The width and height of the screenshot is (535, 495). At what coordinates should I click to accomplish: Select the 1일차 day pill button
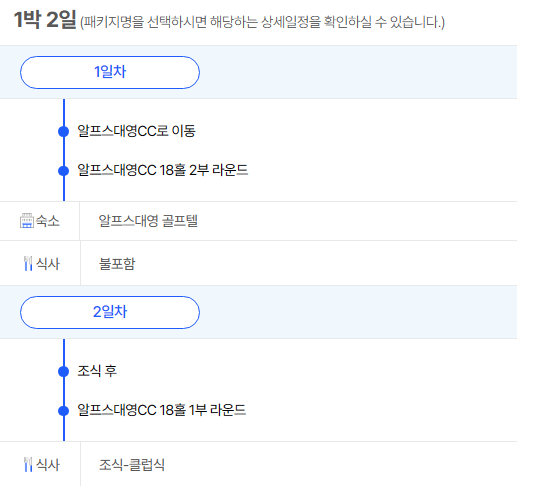click(110, 72)
